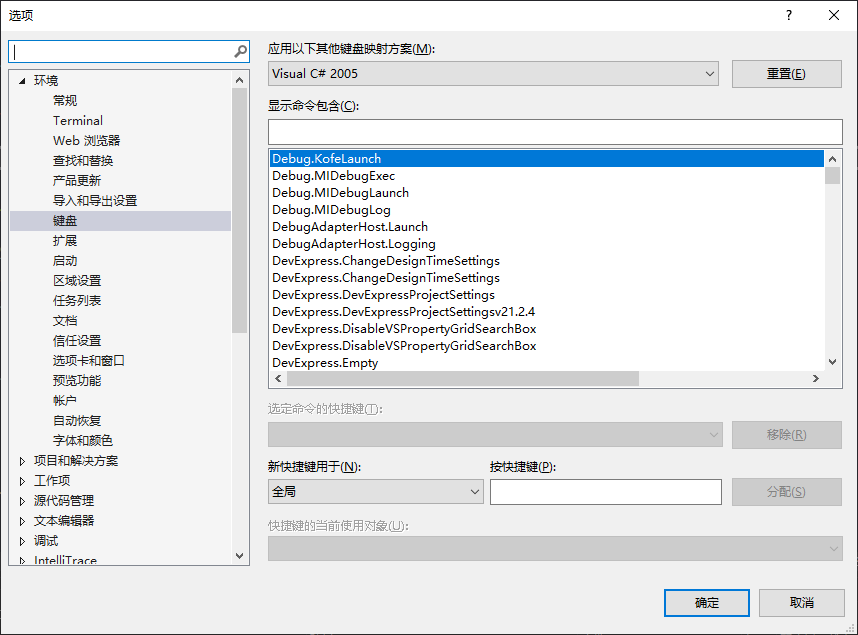Click inside the 按快捷键 input box
This screenshot has height=635, width=858.
pos(605,491)
